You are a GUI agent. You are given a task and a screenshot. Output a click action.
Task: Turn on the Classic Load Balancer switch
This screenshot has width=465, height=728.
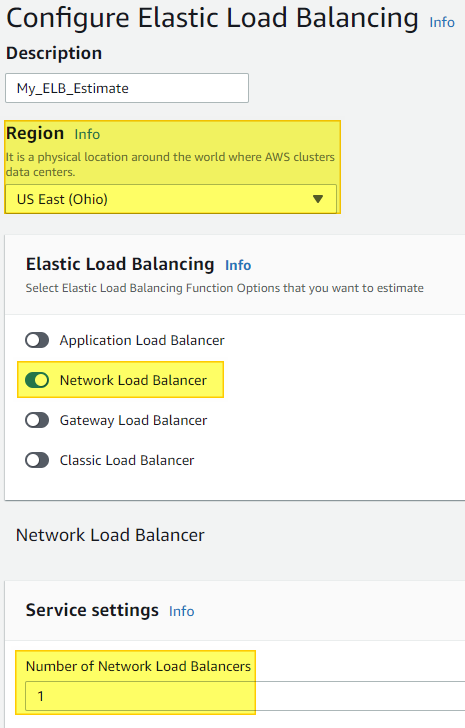coord(37,460)
